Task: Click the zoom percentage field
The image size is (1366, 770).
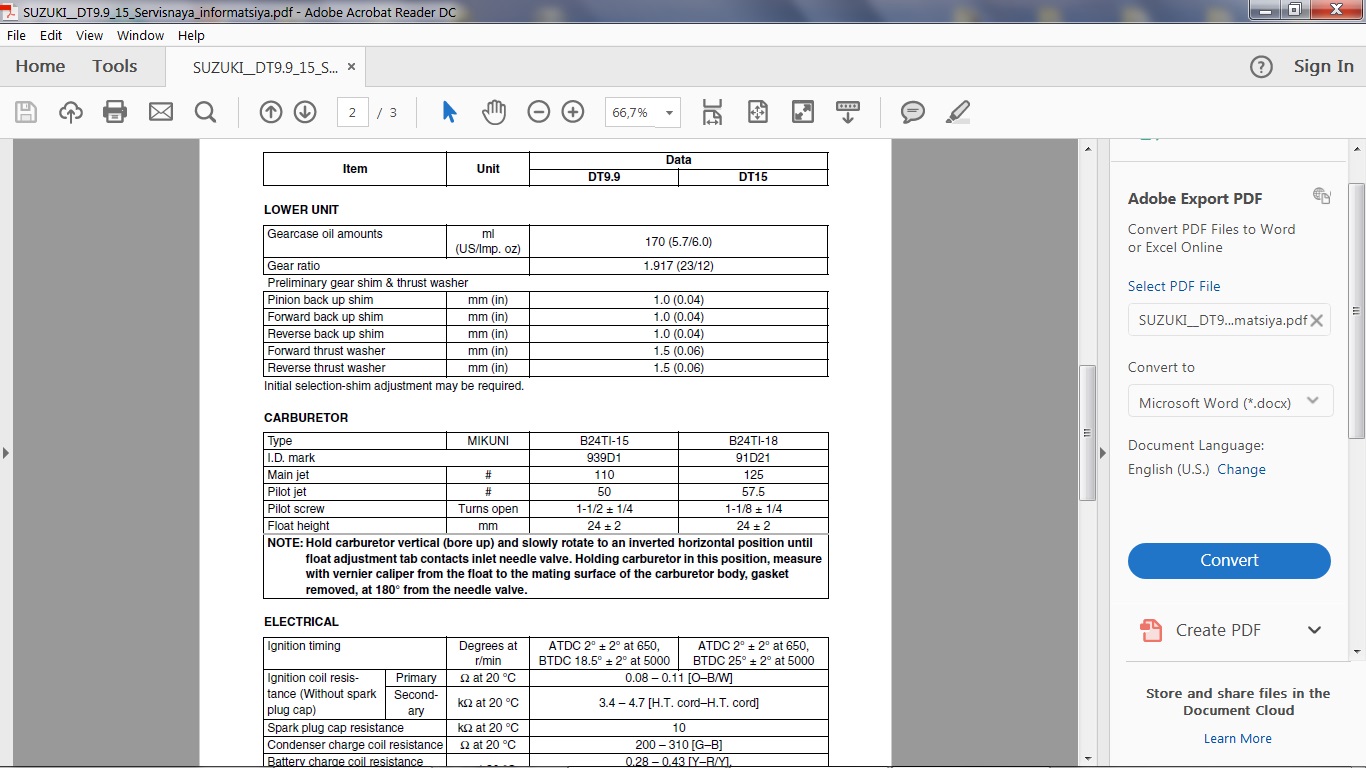Action: pos(631,113)
